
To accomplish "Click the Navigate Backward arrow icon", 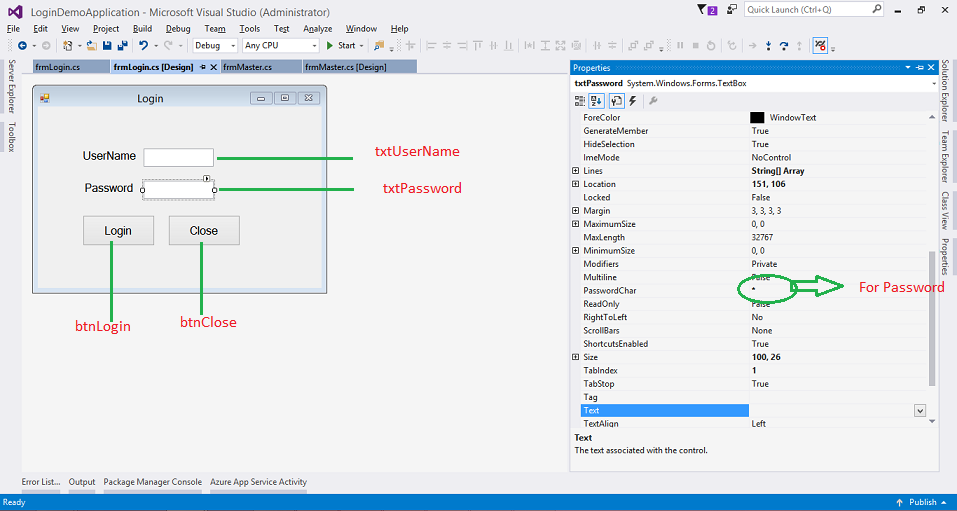I will point(22,45).
